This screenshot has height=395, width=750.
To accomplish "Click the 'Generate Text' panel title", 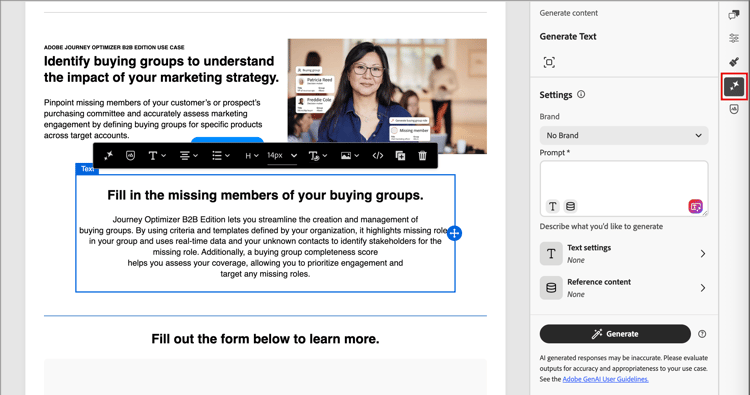I will click(568, 36).
